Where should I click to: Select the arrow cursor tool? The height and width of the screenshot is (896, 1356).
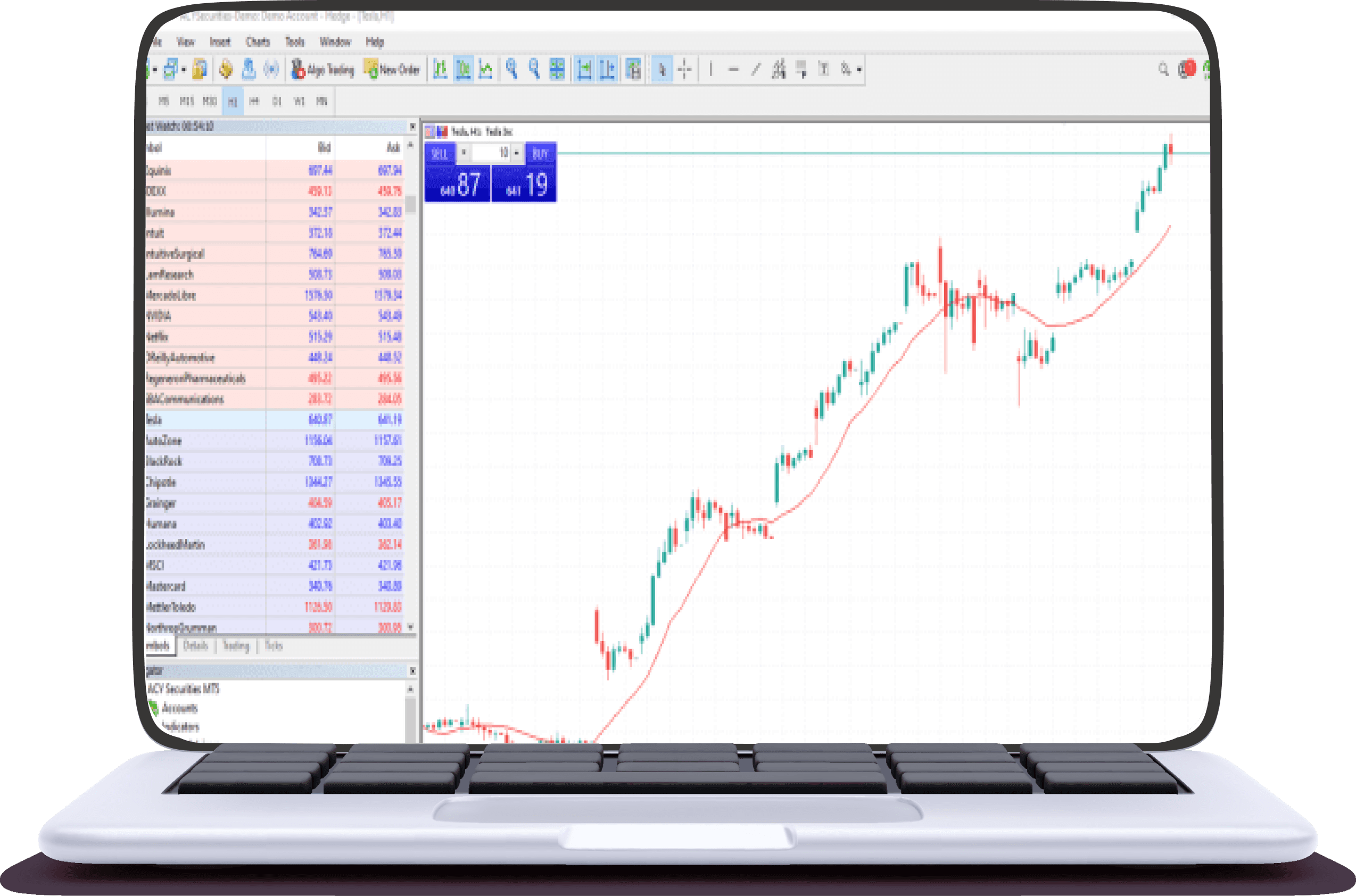click(662, 69)
